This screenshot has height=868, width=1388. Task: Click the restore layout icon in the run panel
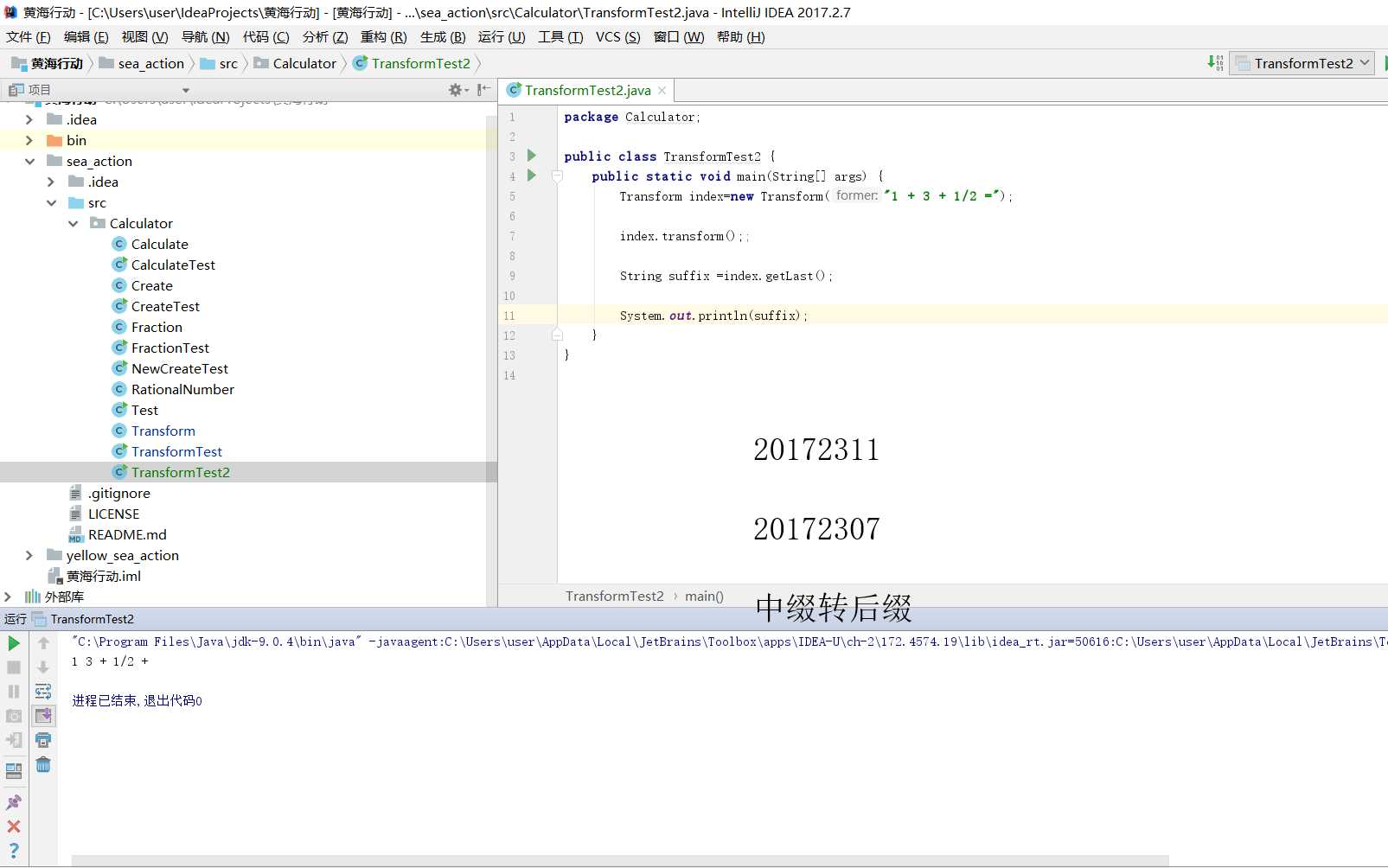(x=14, y=770)
